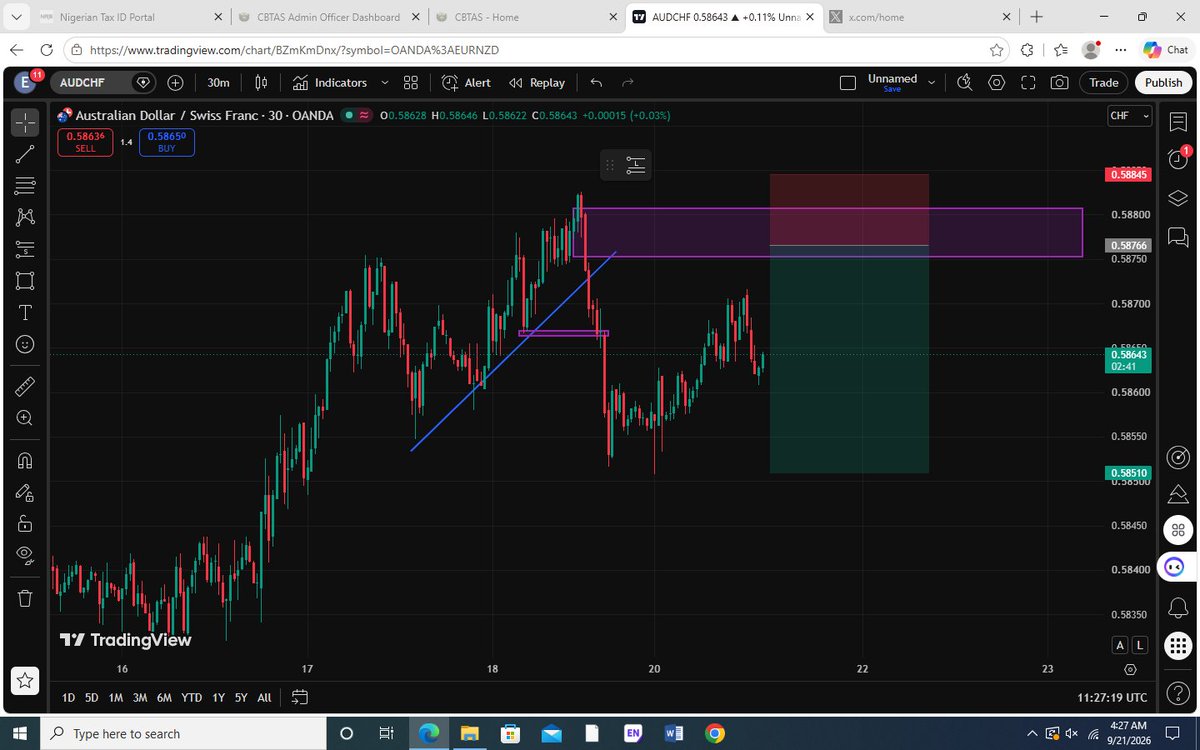
Task: Set date range to 5D
Action: click(92, 697)
